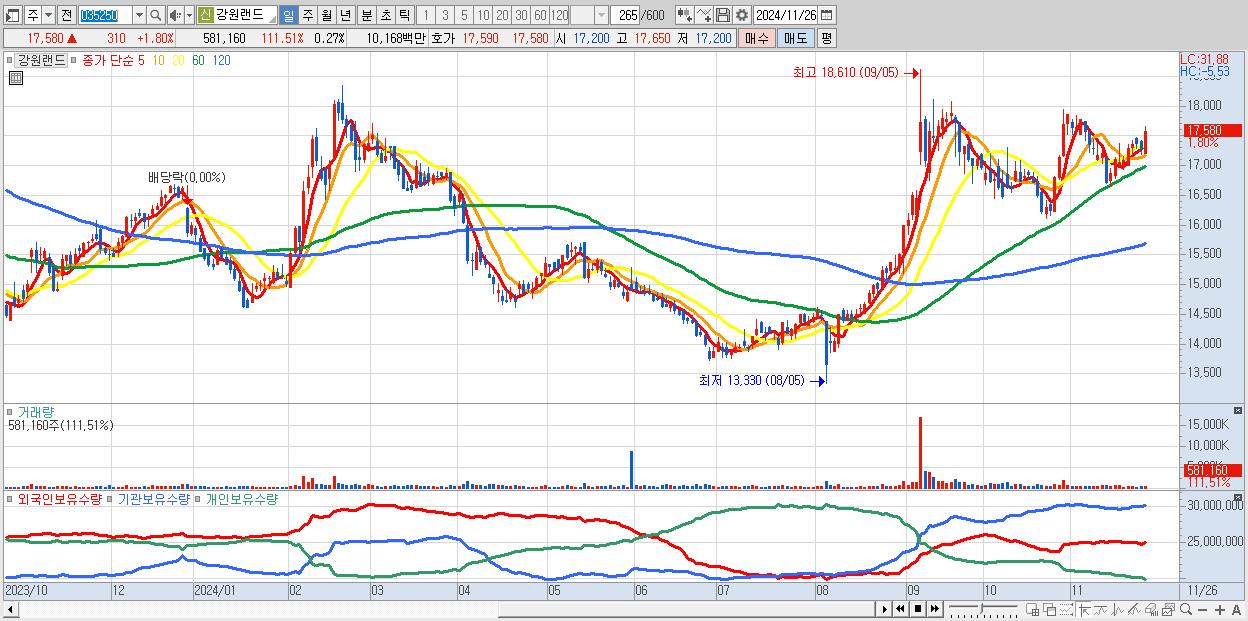This screenshot has width=1248, height=621.
Task: Toggle the small square before 종가 단순 legend
Action: pos(75,60)
